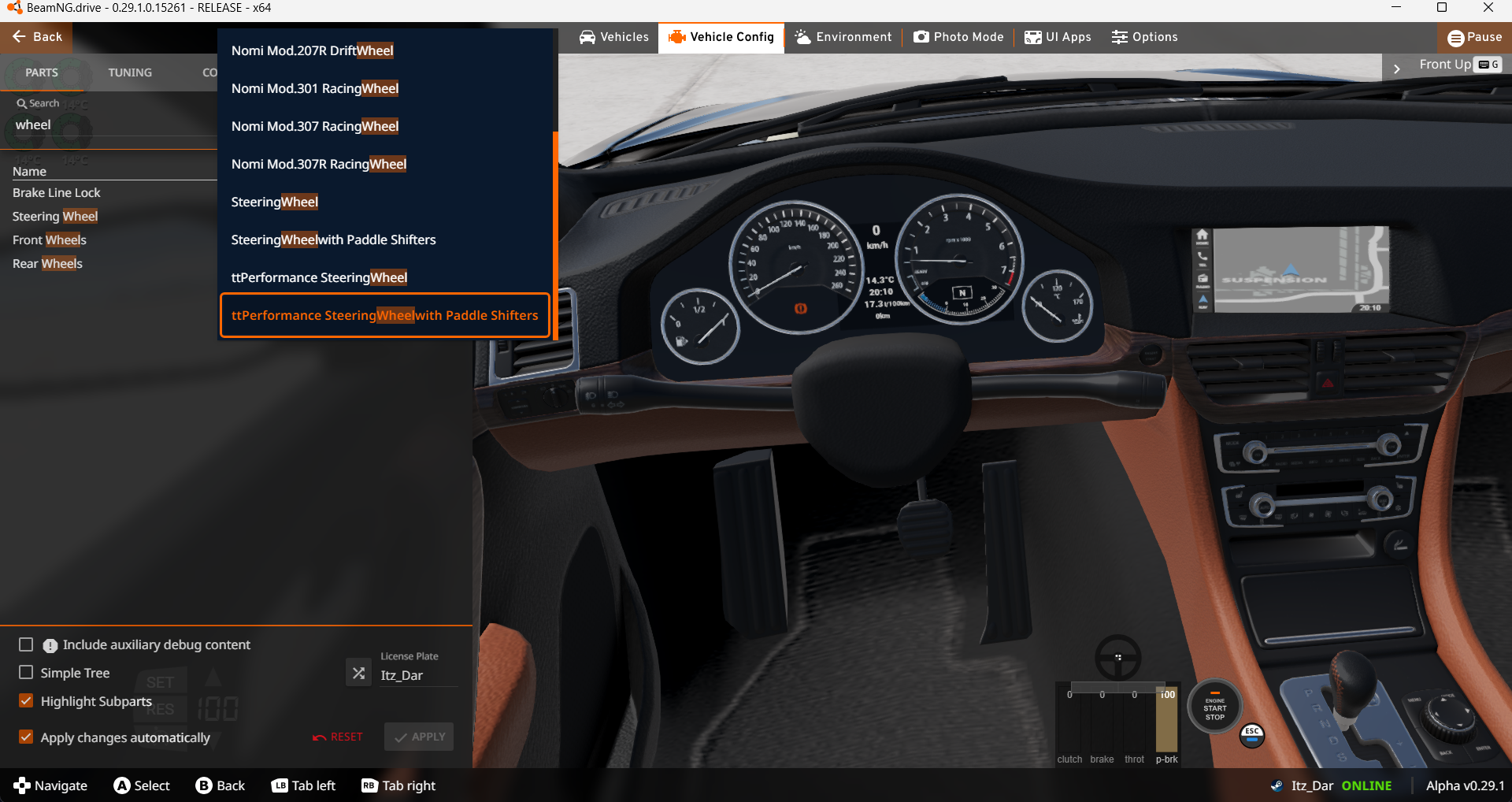Click the Apply button
The image size is (1512, 802).
coord(419,737)
